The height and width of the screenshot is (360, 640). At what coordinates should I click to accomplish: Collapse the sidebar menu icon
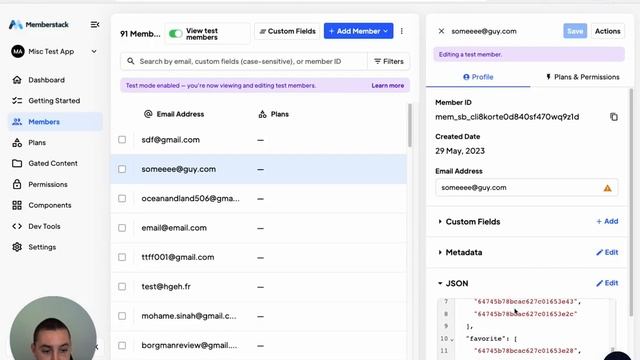(x=95, y=24)
